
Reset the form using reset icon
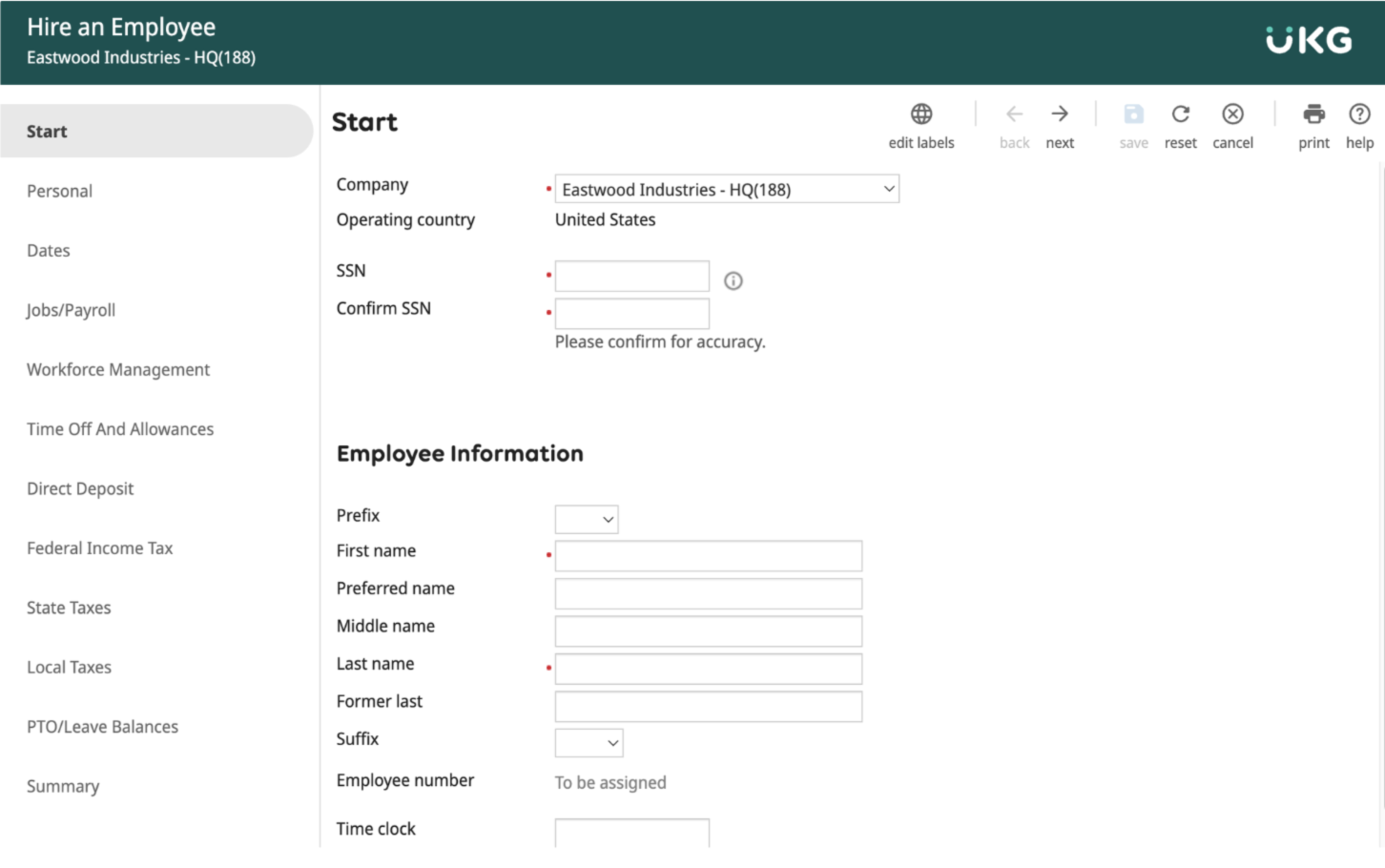[x=1180, y=114]
